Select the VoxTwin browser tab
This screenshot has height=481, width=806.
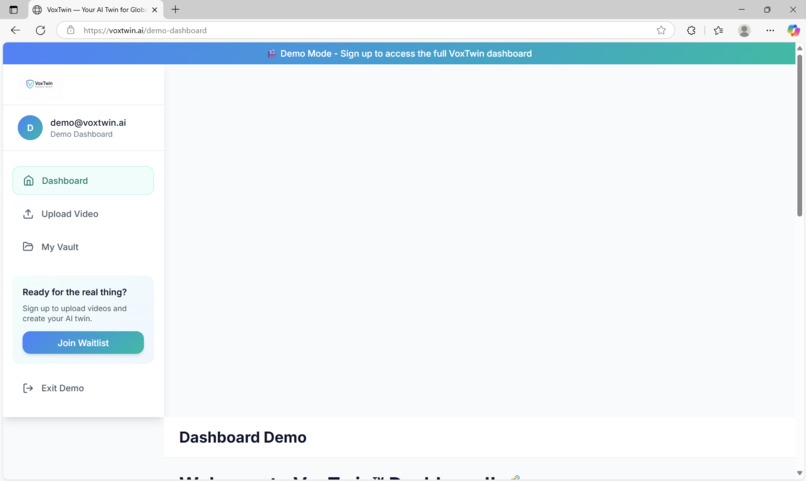[x=95, y=10]
